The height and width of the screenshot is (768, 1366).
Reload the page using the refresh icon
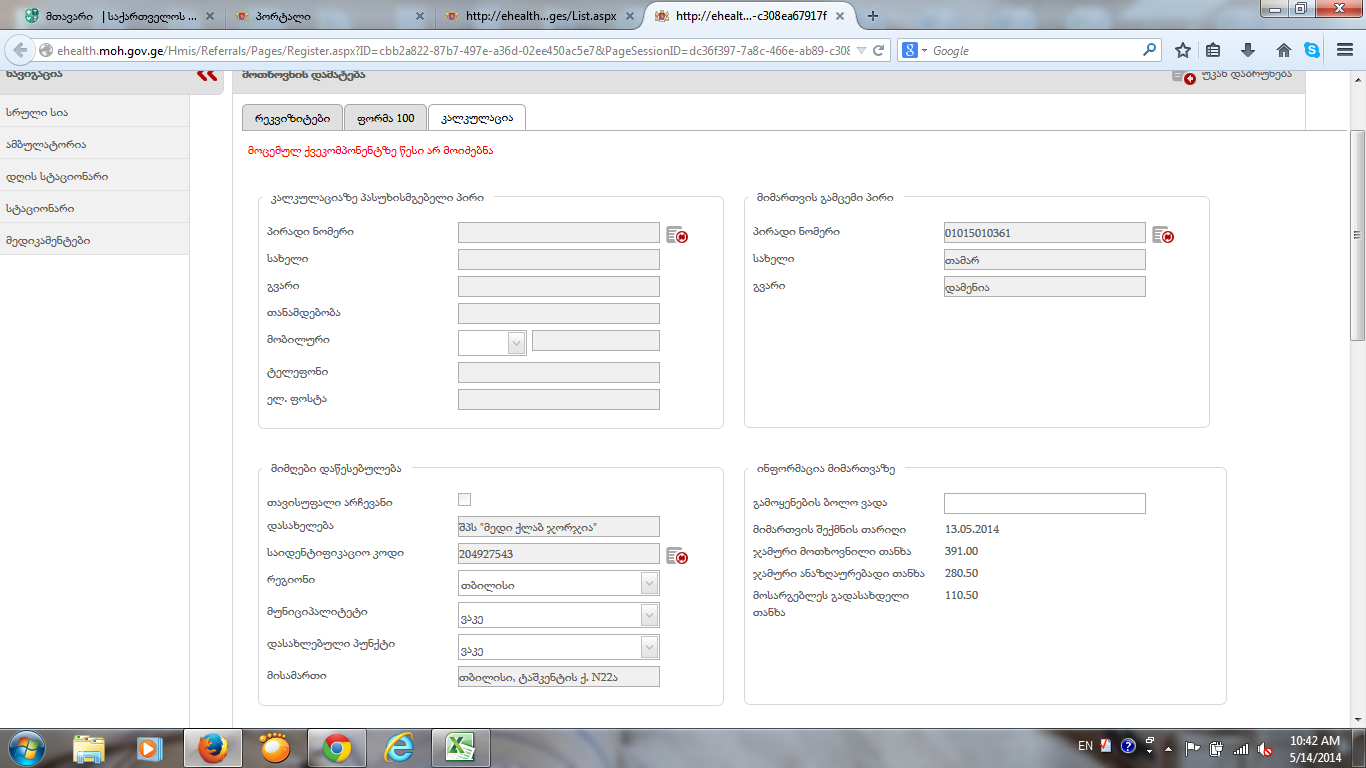coord(878,51)
